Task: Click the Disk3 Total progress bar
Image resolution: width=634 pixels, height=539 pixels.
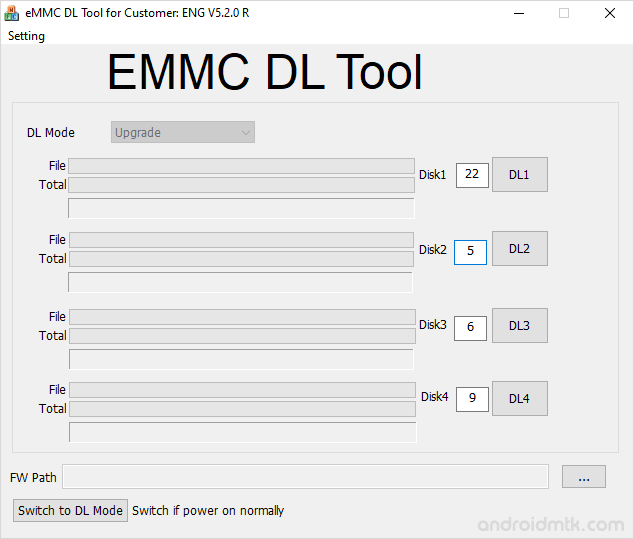Action: coord(243,336)
